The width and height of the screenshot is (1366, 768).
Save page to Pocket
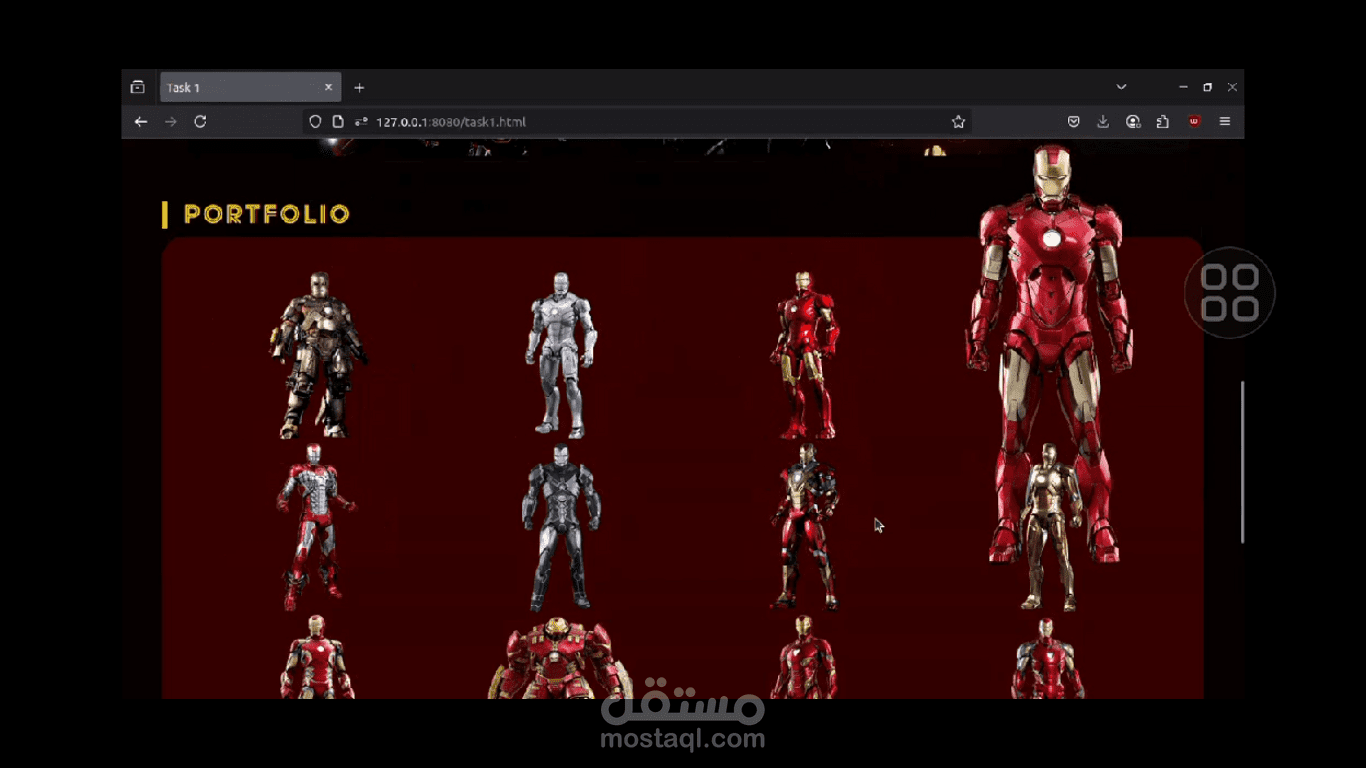click(x=1074, y=122)
